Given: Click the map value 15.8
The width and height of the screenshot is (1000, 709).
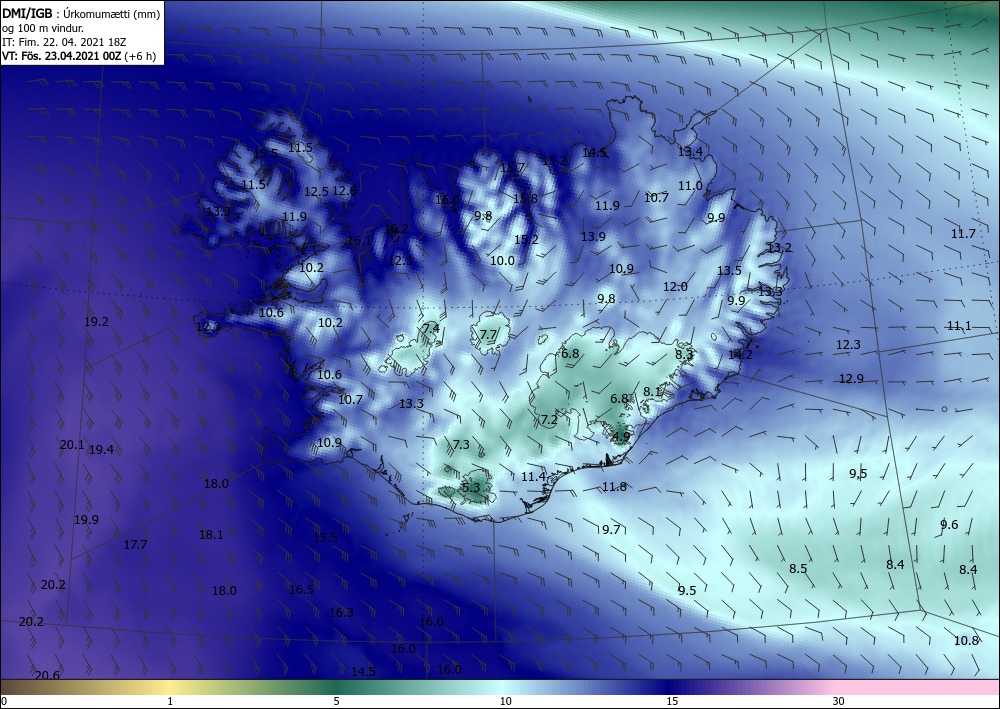Looking at the screenshot, I should pos(526,198).
